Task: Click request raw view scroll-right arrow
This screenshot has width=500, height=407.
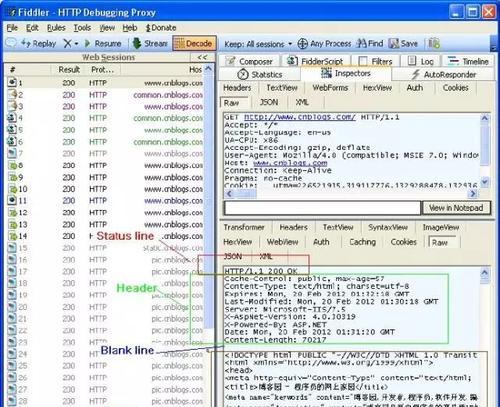Action: tap(473, 193)
